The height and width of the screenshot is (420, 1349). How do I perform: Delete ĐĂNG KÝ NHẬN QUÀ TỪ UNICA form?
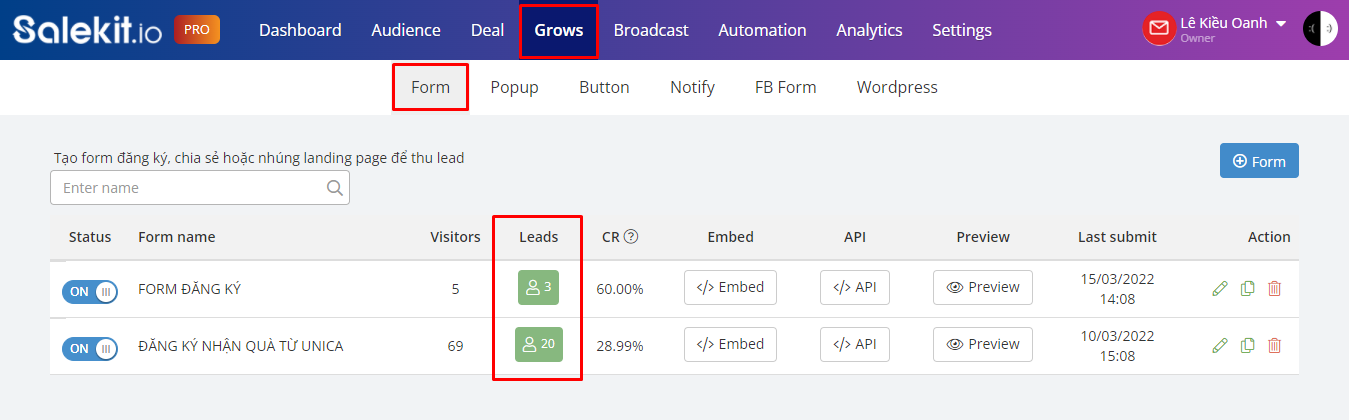tap(1274, 346)
